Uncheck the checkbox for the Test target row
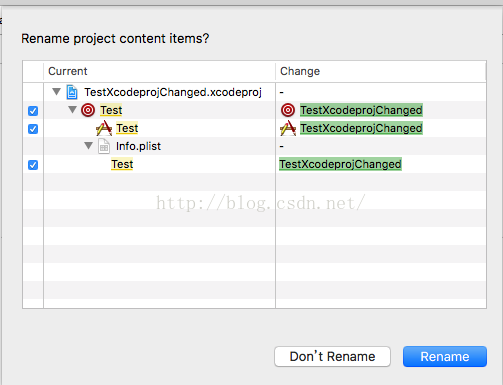This screenshot has width=503, height=385. point(33,111)
